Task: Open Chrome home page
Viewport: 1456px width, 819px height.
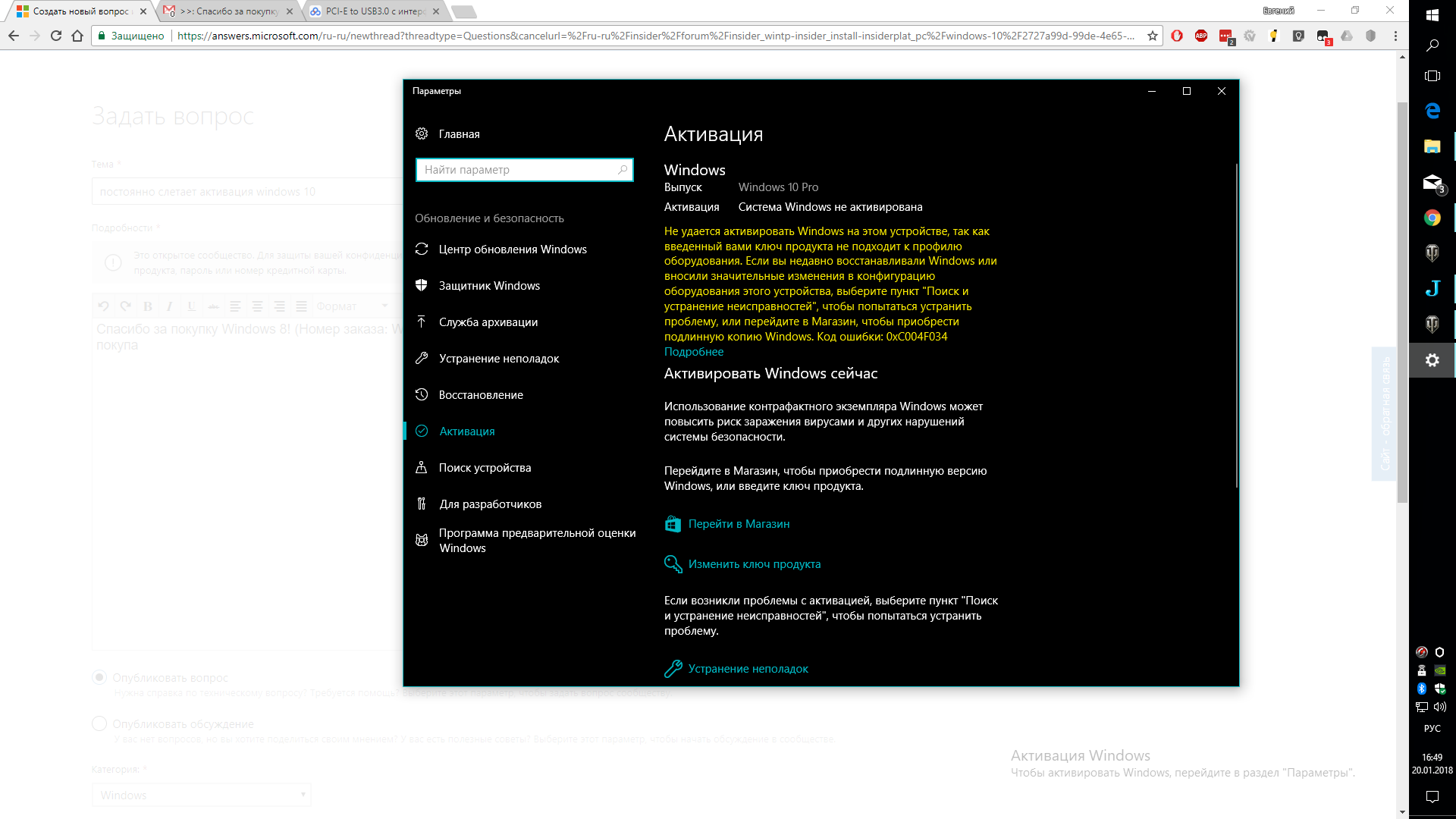Action: click(77, 36)
